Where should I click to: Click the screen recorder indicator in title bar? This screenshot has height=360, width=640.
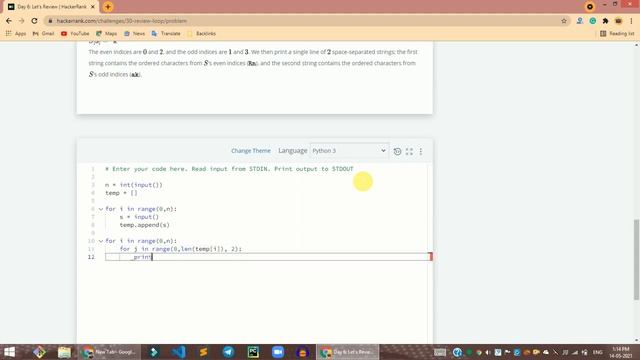coord(589,7)
